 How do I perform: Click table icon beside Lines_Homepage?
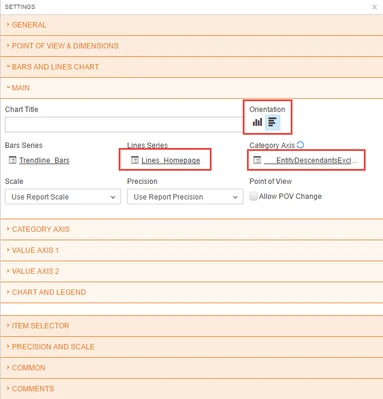pyautogui.click(x=135, y=160)
